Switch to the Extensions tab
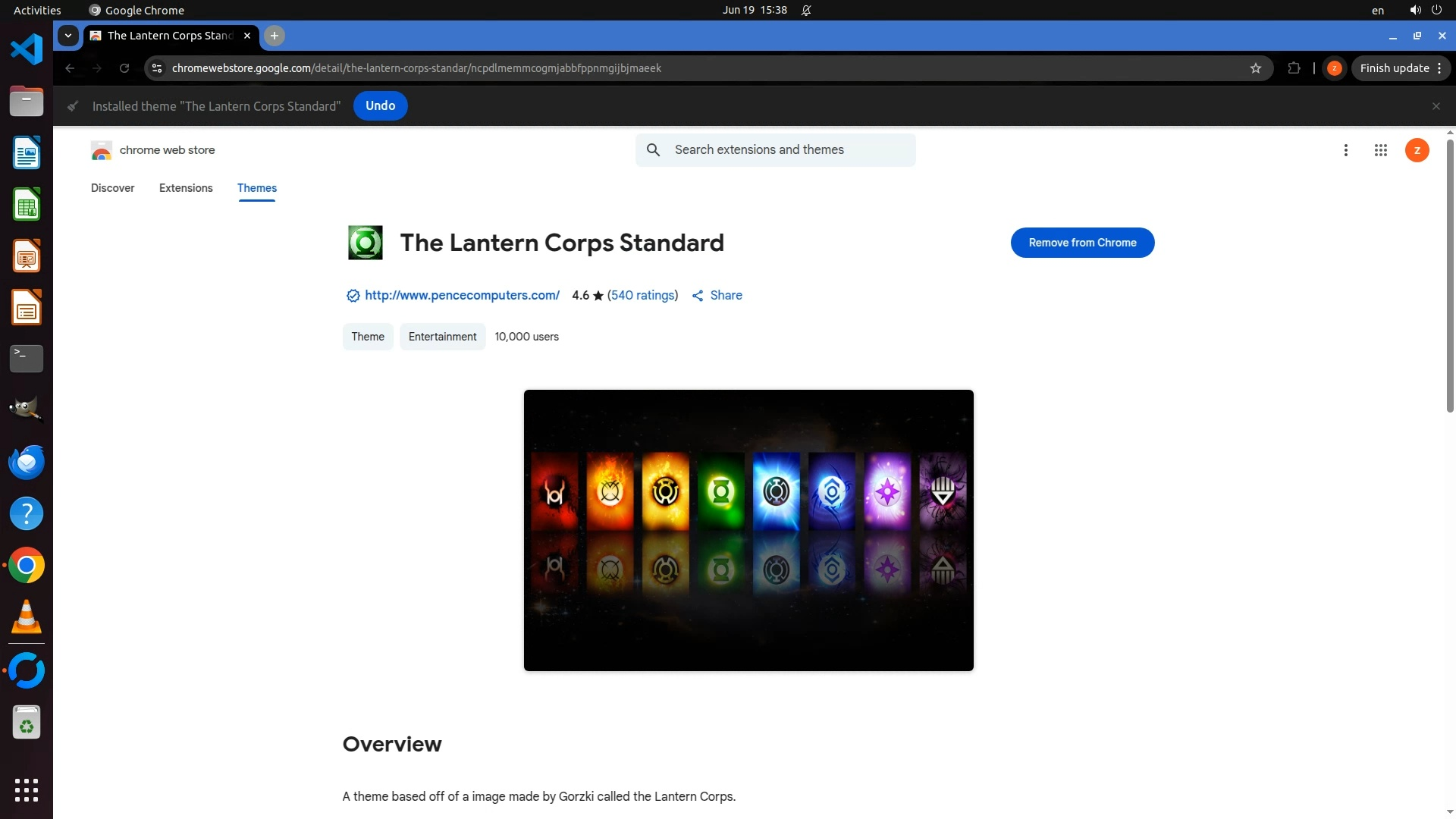 (186, 188)
